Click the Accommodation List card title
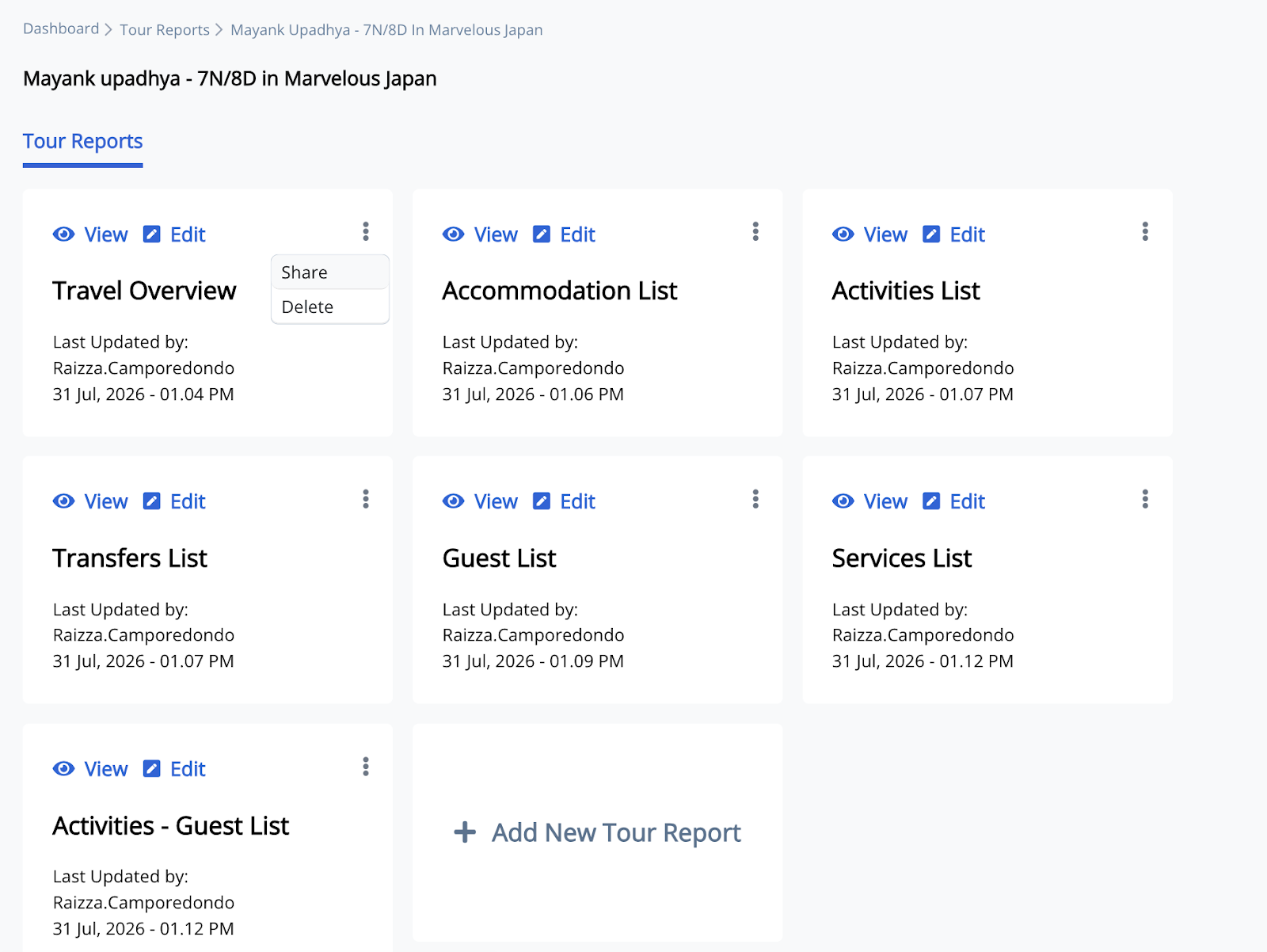The image size is (1267, 952). click(x=560, y=291)
